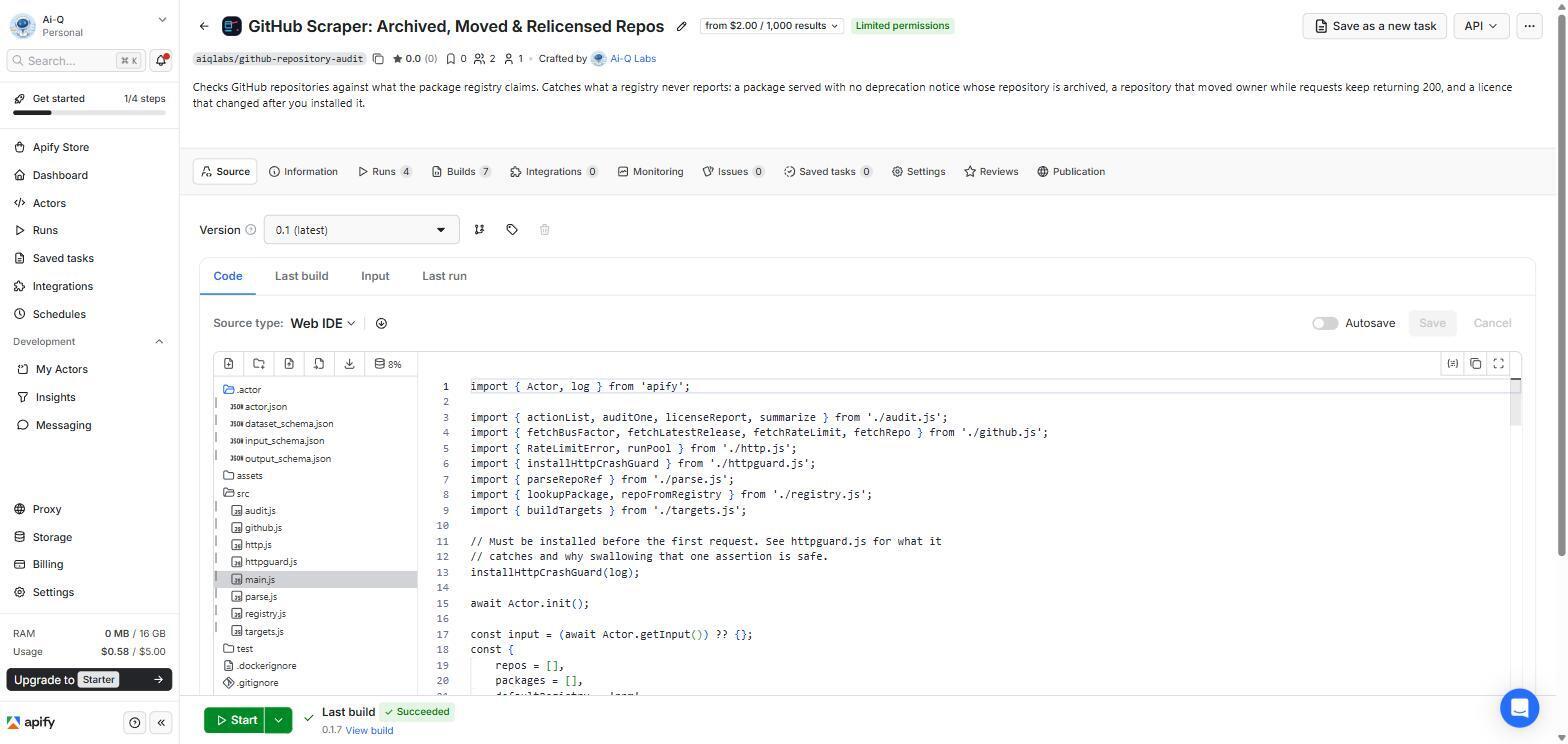This screenshot has height=744, width=1568.
Task: Open github.js in the file tree
Action: tap(262, 528)
